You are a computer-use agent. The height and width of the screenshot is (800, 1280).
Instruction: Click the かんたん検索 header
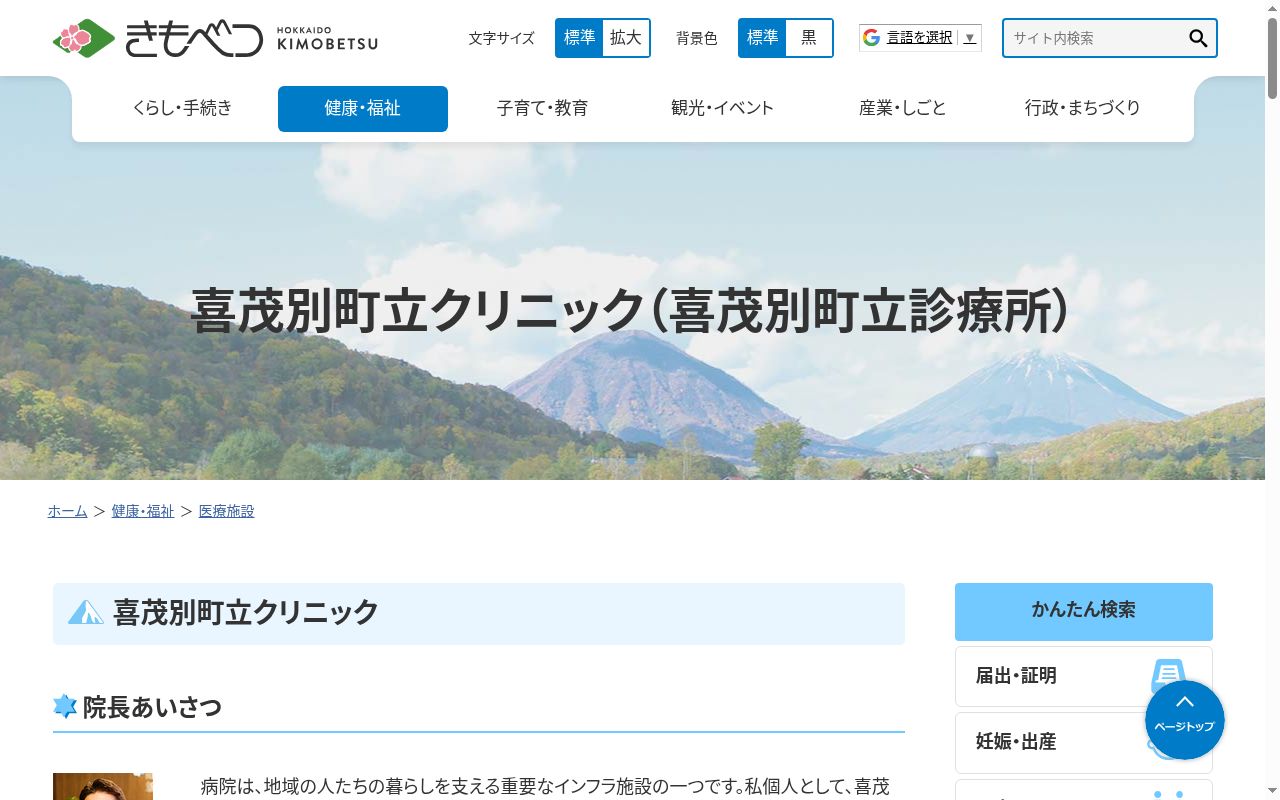click(1084, 611)
